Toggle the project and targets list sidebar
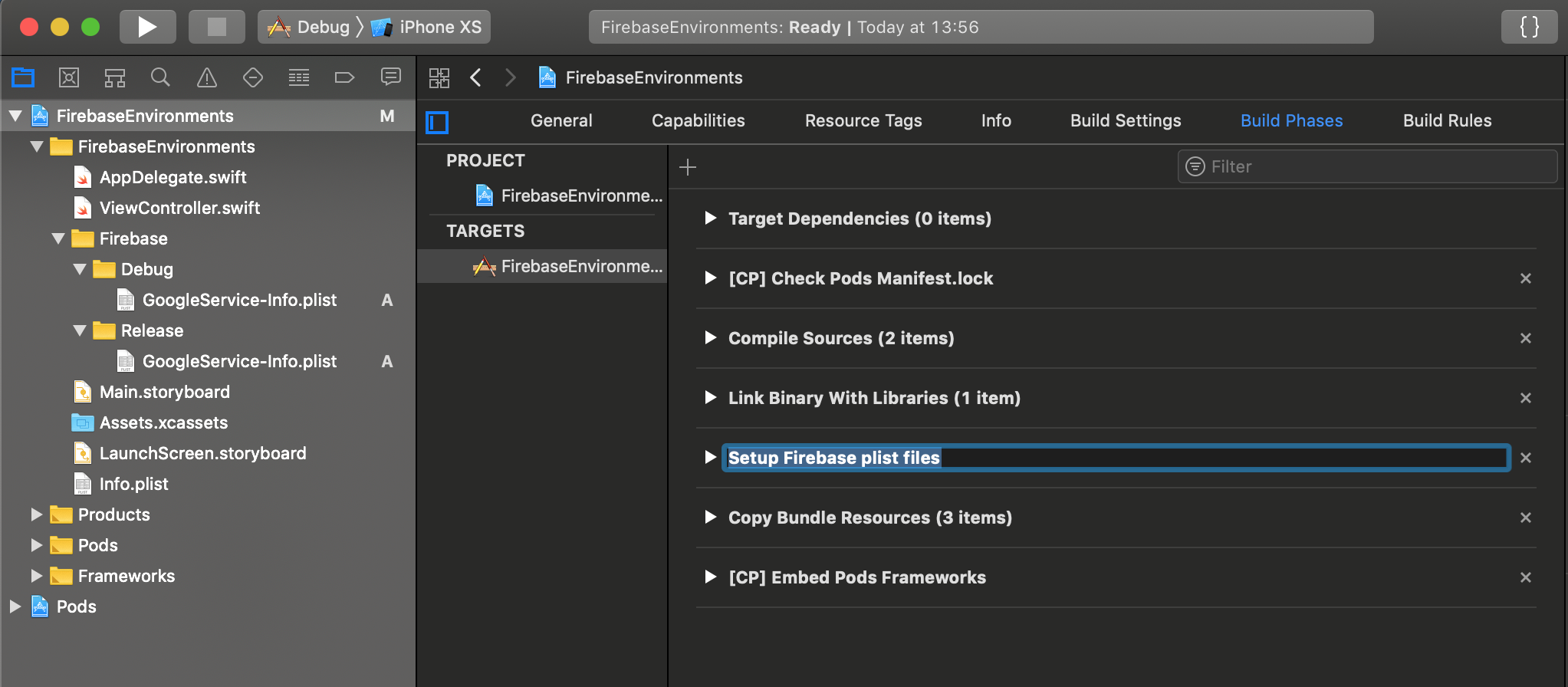The width and height of the screenshot is (1568, 687). 437,122
